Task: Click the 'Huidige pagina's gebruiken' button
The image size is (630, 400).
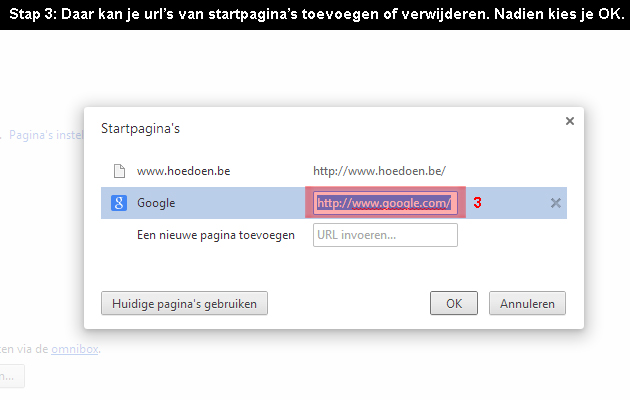Action: pyautogui.click(x=184, y=303)
